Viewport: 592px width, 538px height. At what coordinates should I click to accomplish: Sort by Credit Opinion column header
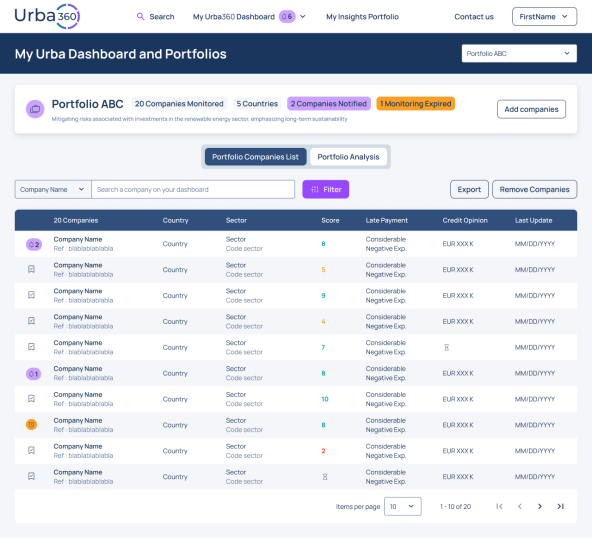point(465,220)
